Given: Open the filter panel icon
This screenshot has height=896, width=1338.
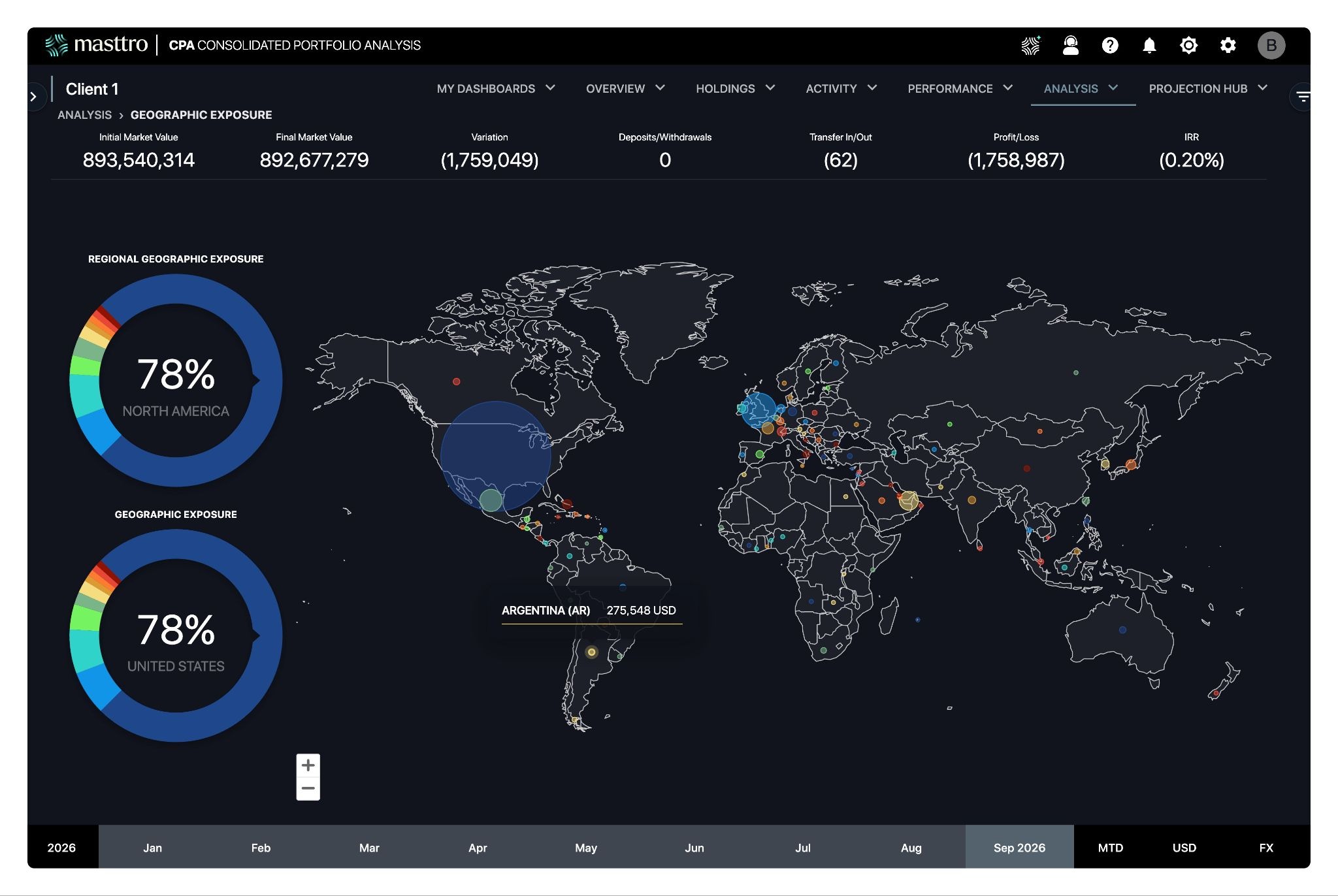Looking at the screenshot, I should point(1303,97).
